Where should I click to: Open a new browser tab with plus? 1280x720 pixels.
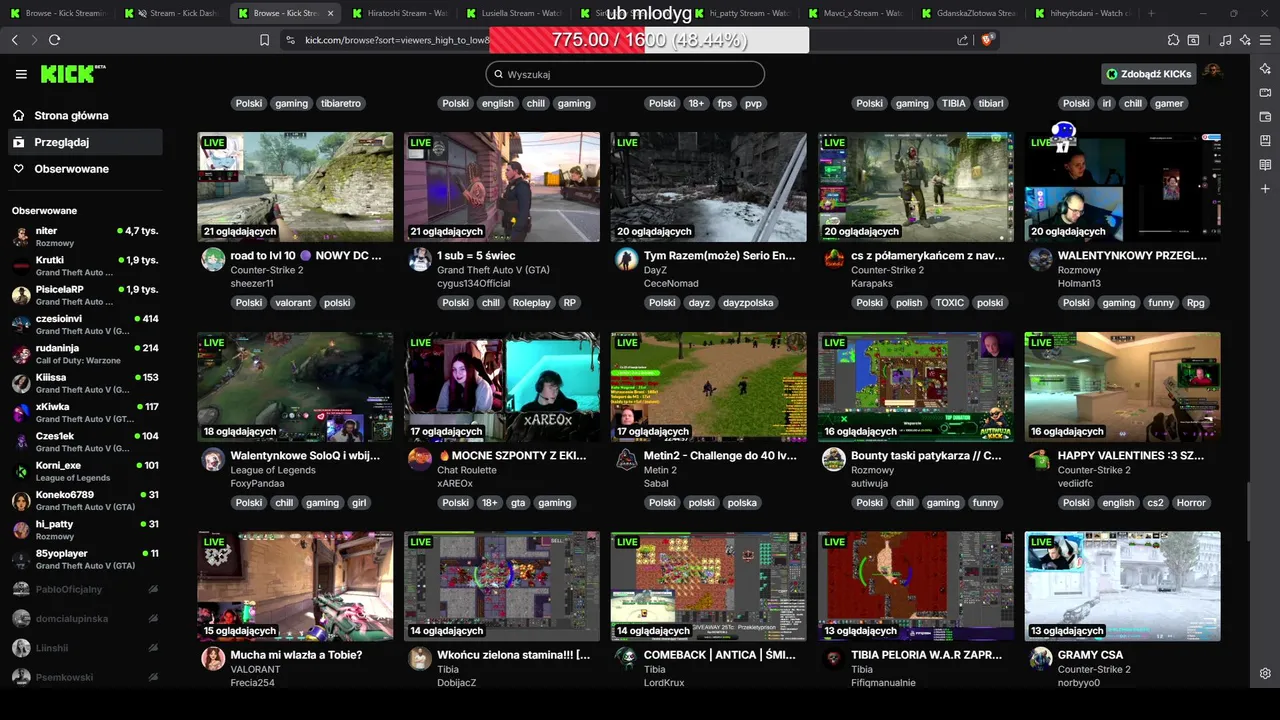click(x=1151, y=13)
